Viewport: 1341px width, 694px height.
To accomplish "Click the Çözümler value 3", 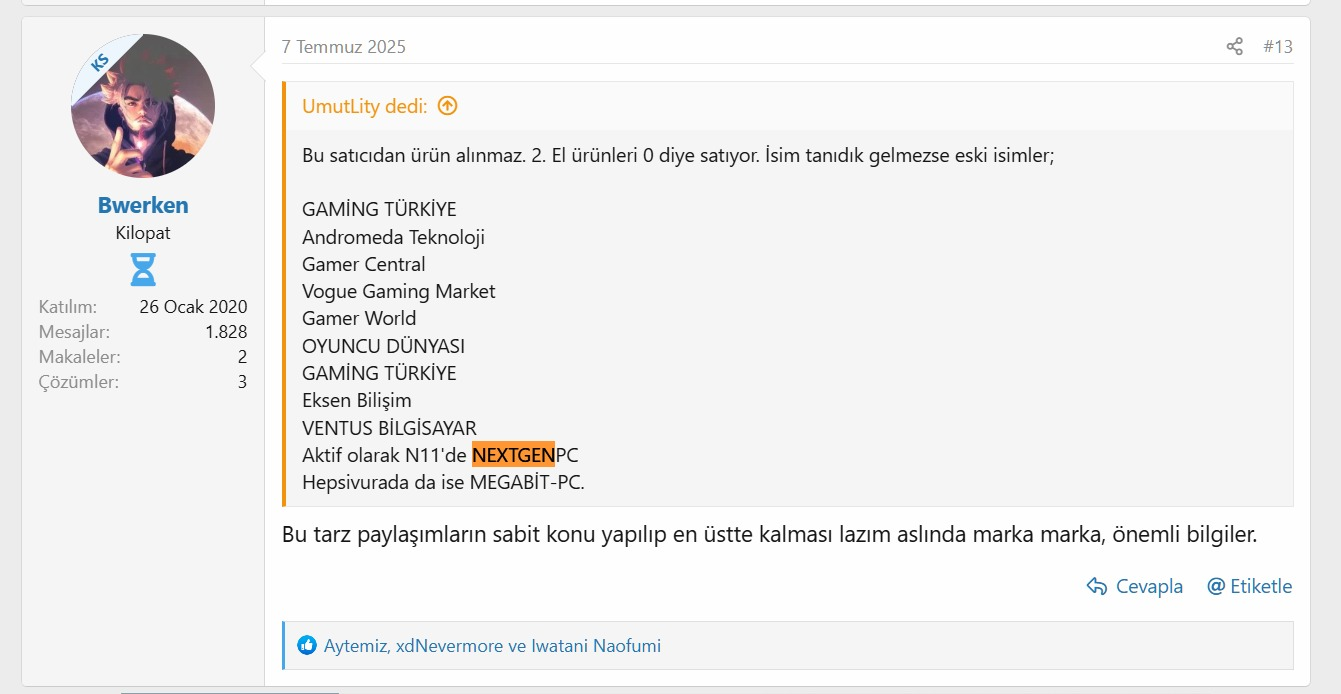I will (242, 382).
